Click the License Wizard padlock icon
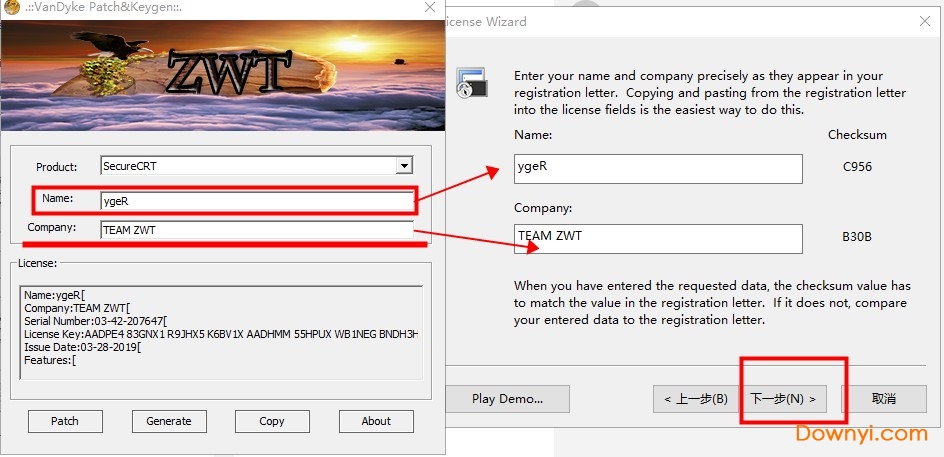944x457 pixels. pyautogui.click(x=471, y=82)
